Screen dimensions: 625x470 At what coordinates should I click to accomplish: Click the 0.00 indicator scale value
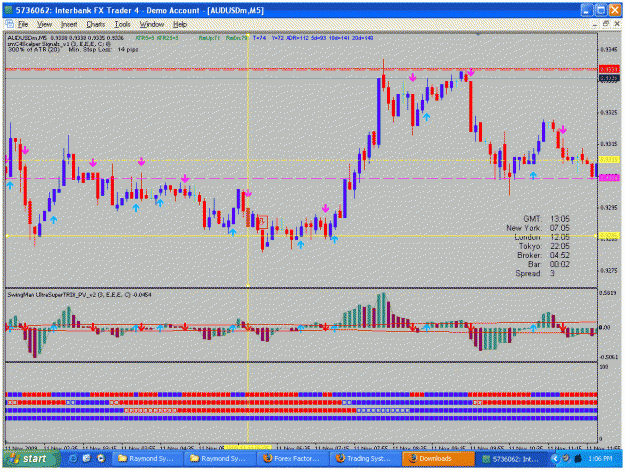605,328
